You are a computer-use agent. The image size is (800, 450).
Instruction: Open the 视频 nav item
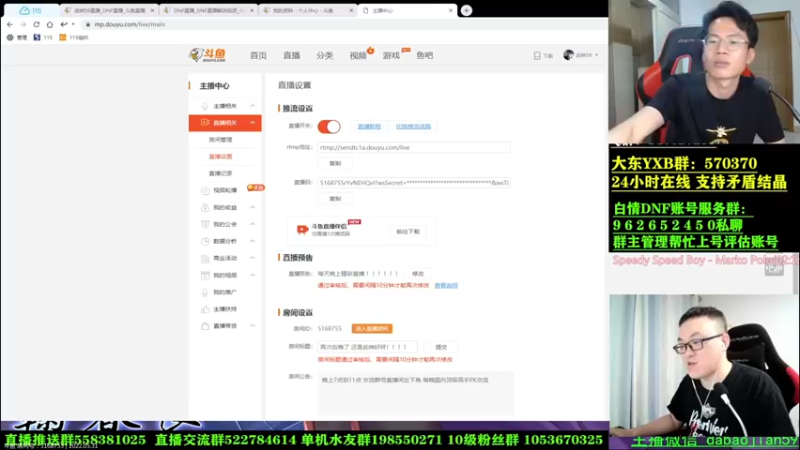(x=358, y=55)
